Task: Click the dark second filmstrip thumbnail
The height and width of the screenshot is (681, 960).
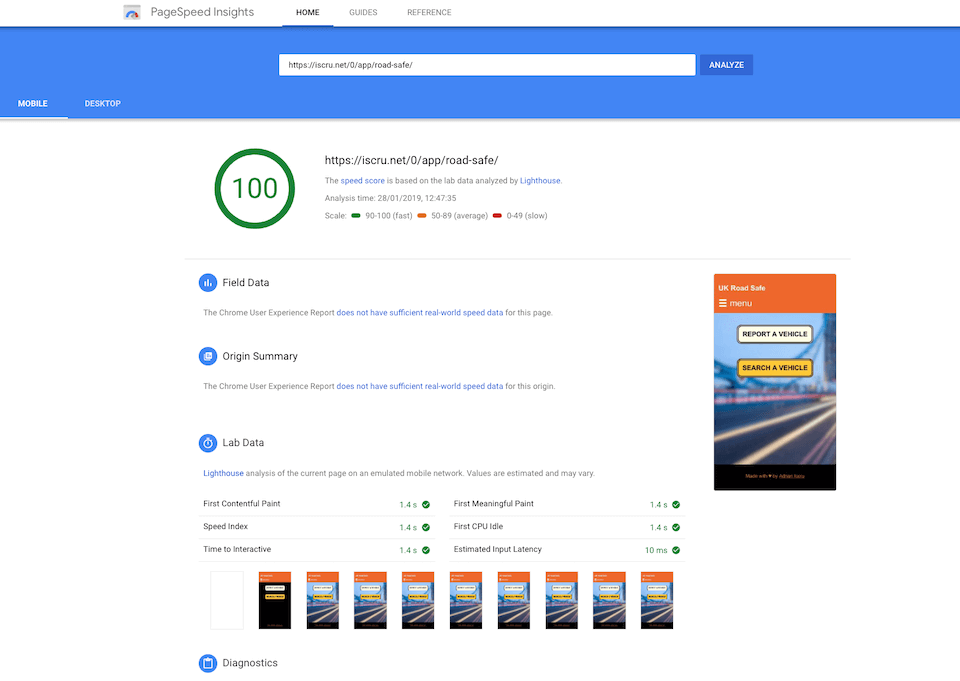Action: (275, 600)
